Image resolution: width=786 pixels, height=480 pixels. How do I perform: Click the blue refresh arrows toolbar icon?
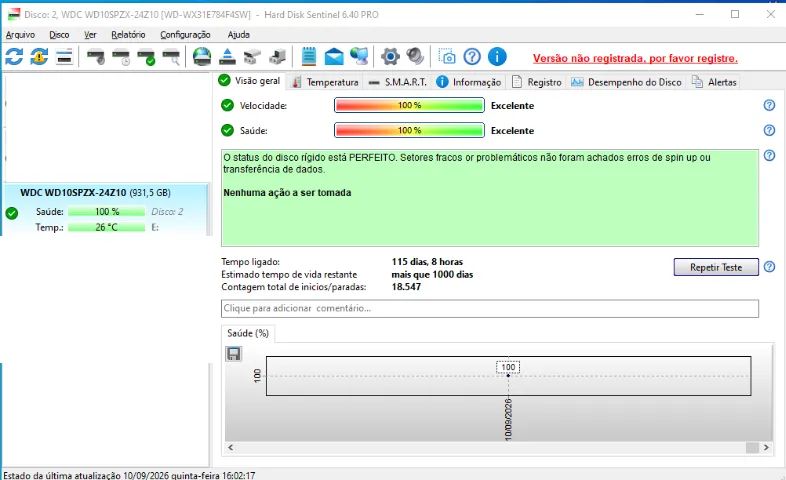pos(14,56)
